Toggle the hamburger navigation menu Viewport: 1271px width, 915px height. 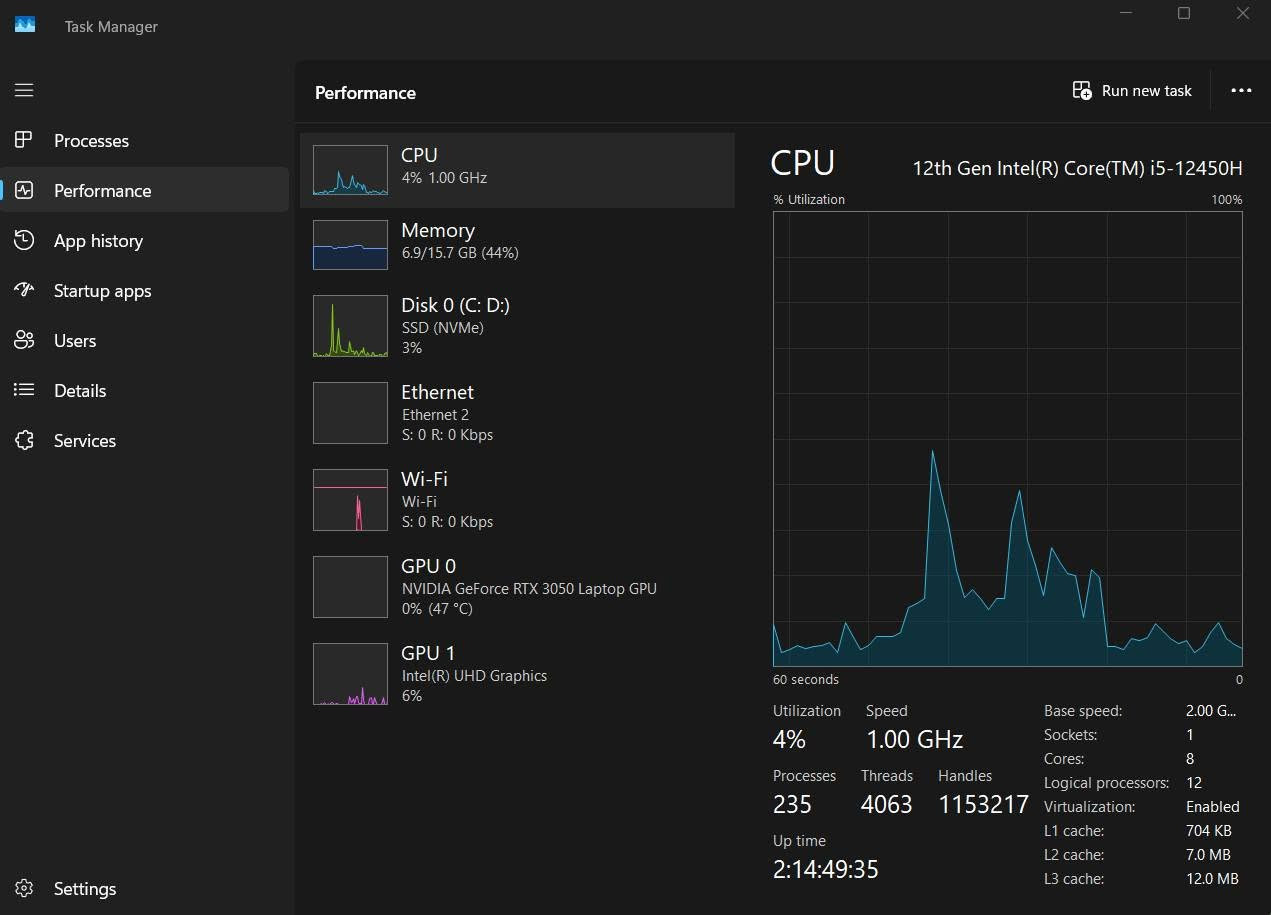point(24,90)
